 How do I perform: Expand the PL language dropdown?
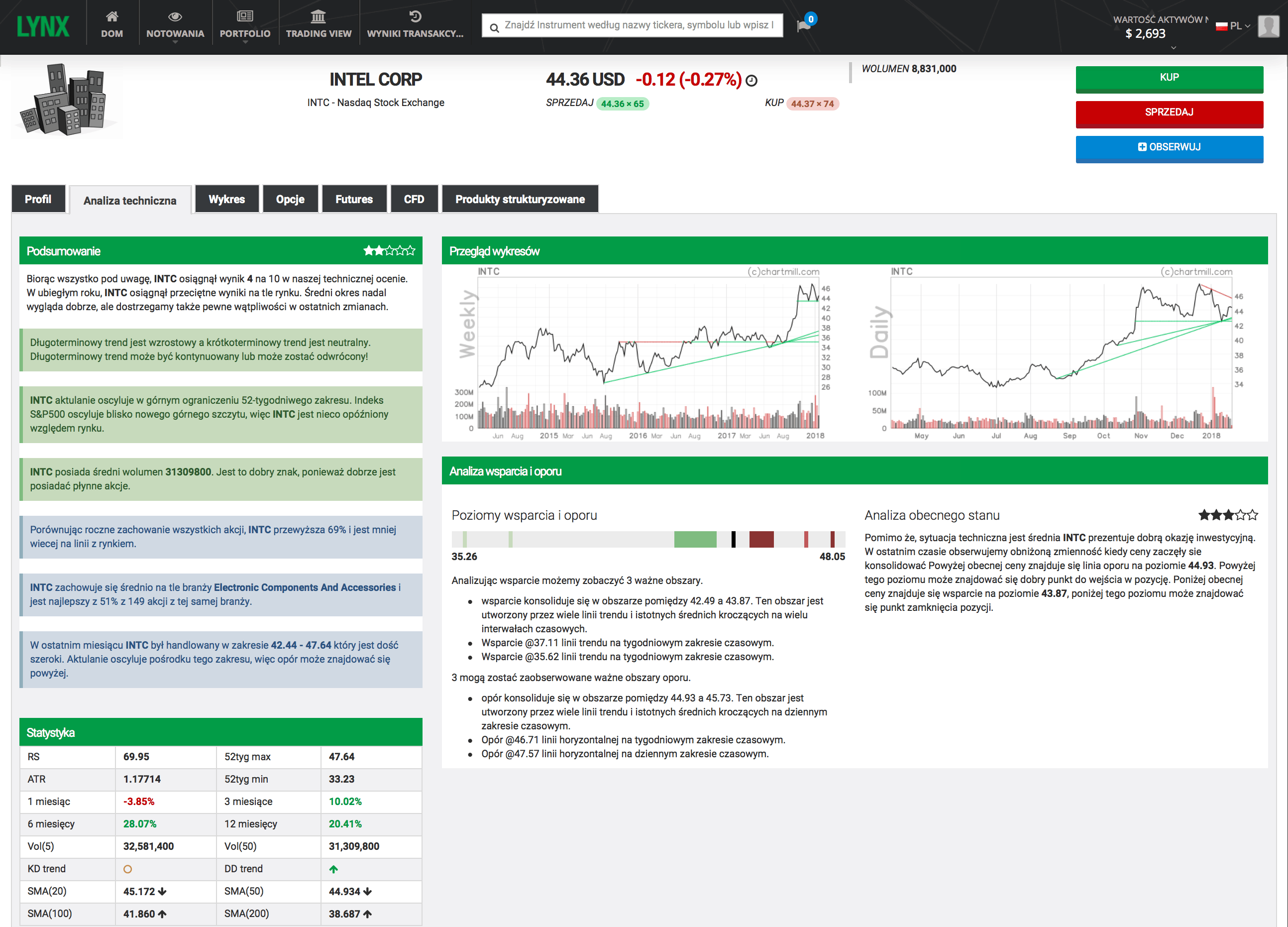tap(1241, 26)
